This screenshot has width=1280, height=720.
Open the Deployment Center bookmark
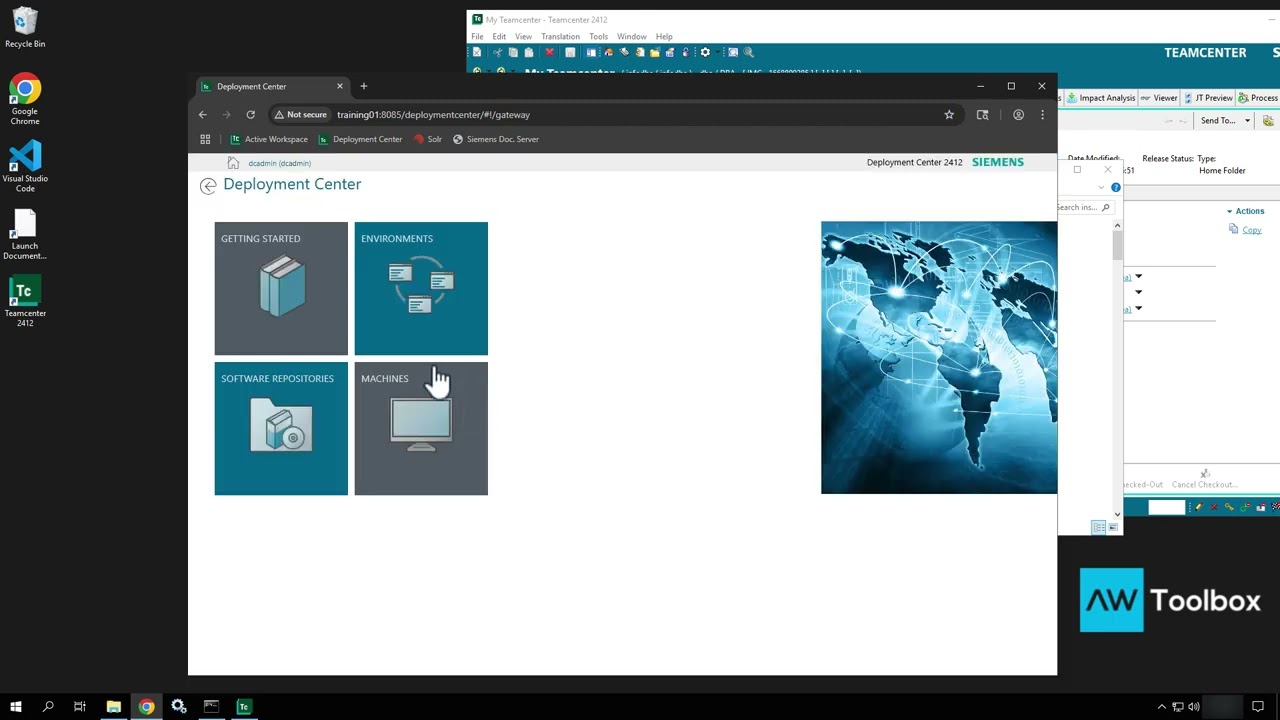pos(360,139)
